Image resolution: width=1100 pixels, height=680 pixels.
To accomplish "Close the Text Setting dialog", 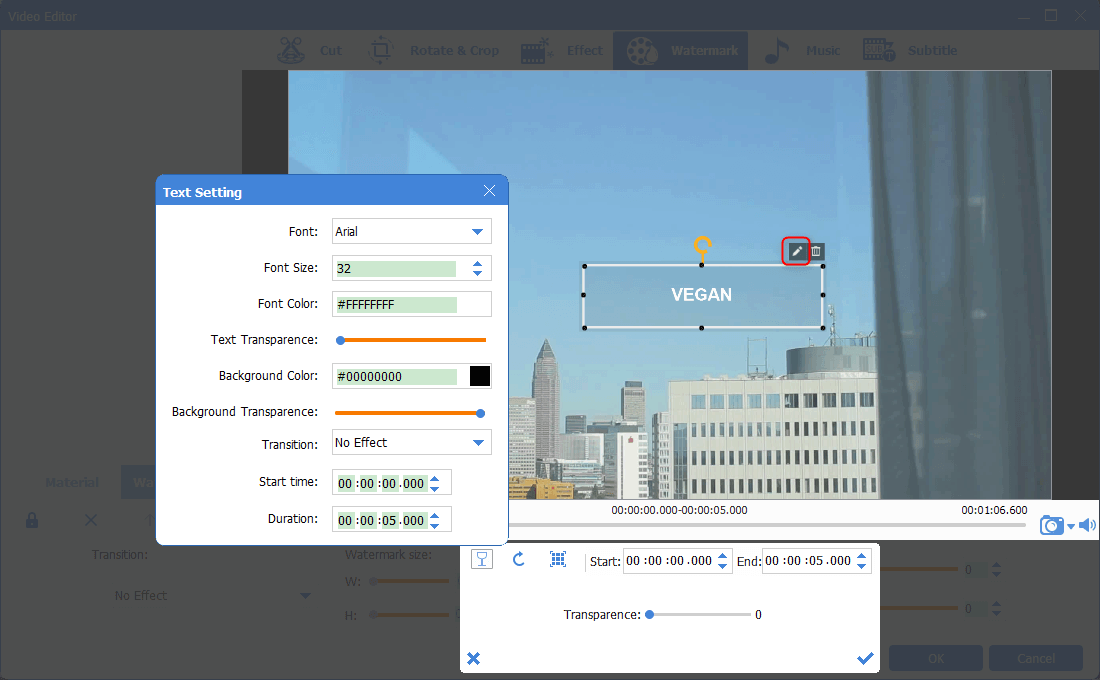I will [x=489, y=191].
